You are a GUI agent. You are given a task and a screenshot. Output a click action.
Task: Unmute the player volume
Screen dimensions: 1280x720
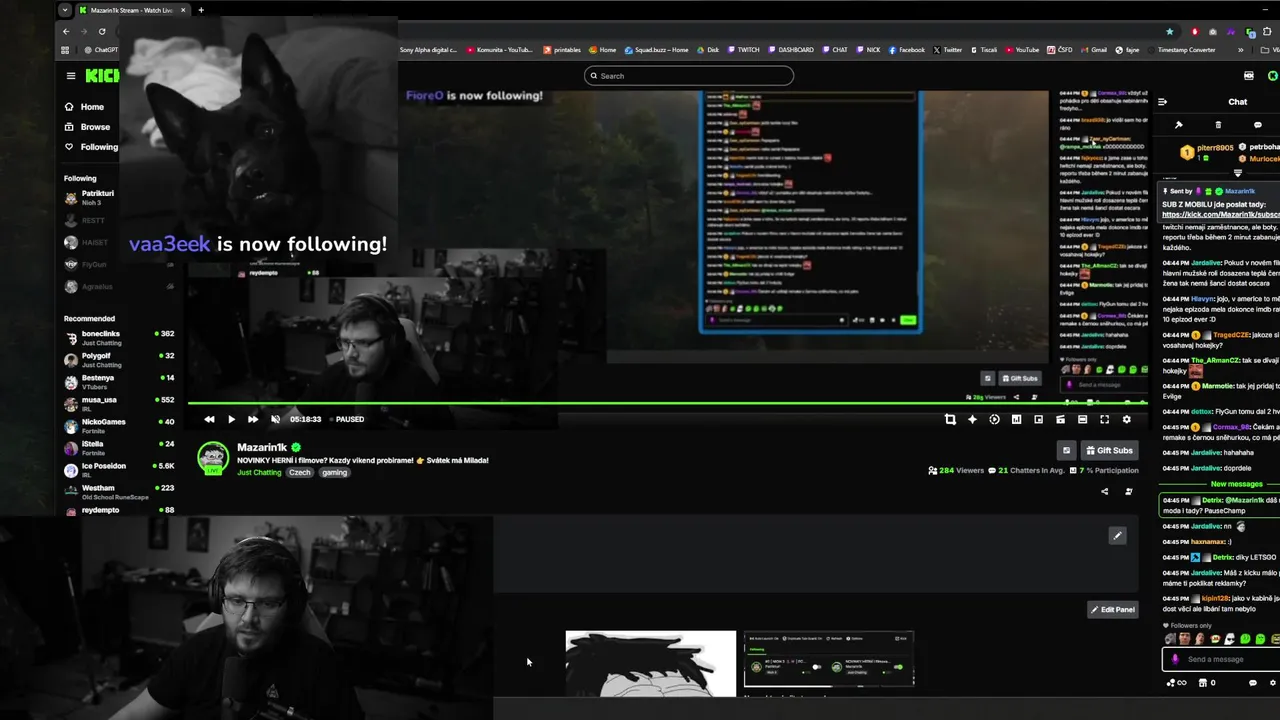pos(276,420)
